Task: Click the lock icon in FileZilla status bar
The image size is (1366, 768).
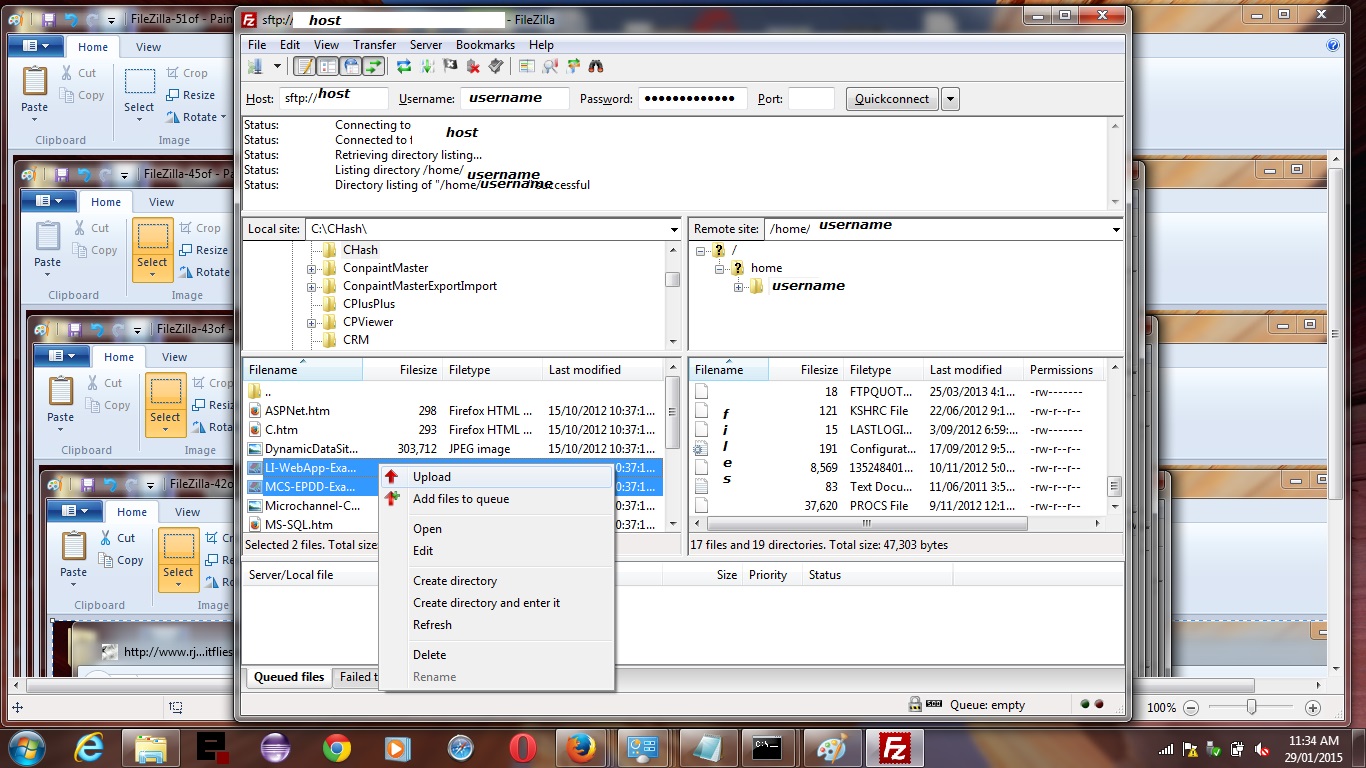Action: (915, 704)
